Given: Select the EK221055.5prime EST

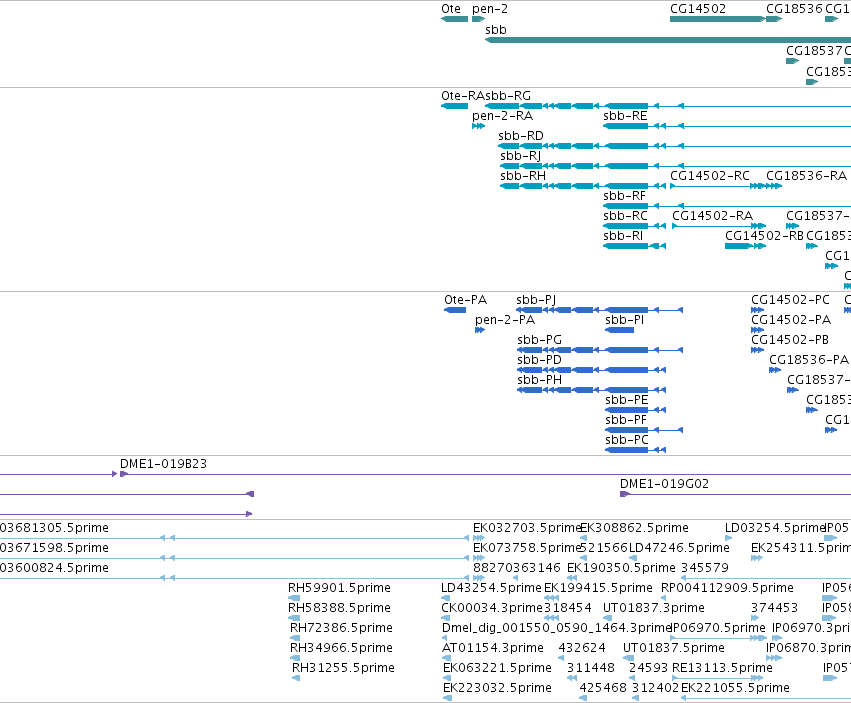Looking at the screenshot, I should [766, 699].
